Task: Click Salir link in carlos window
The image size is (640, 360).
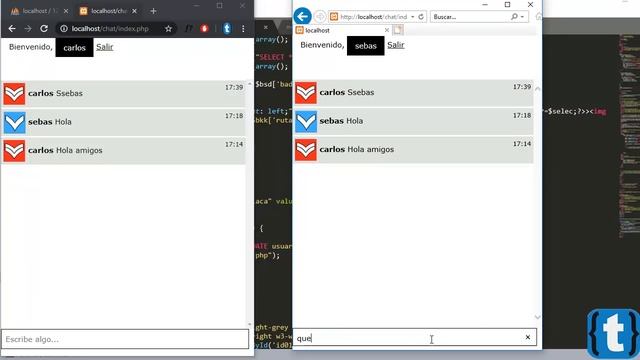Action: click(104, 47)
